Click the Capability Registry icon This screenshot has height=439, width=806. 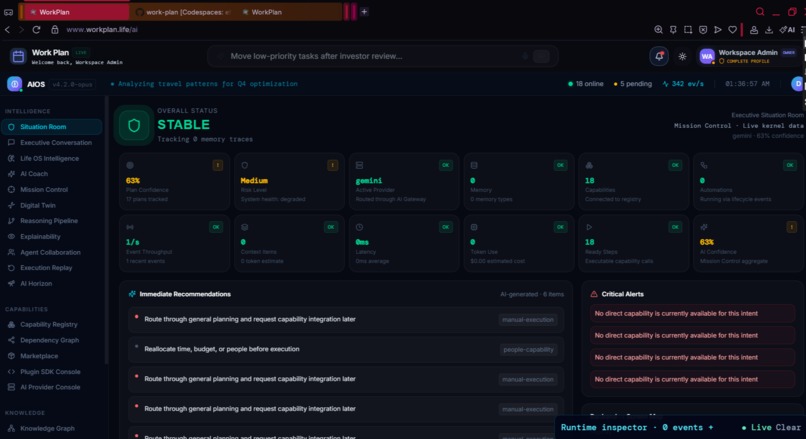11,324
